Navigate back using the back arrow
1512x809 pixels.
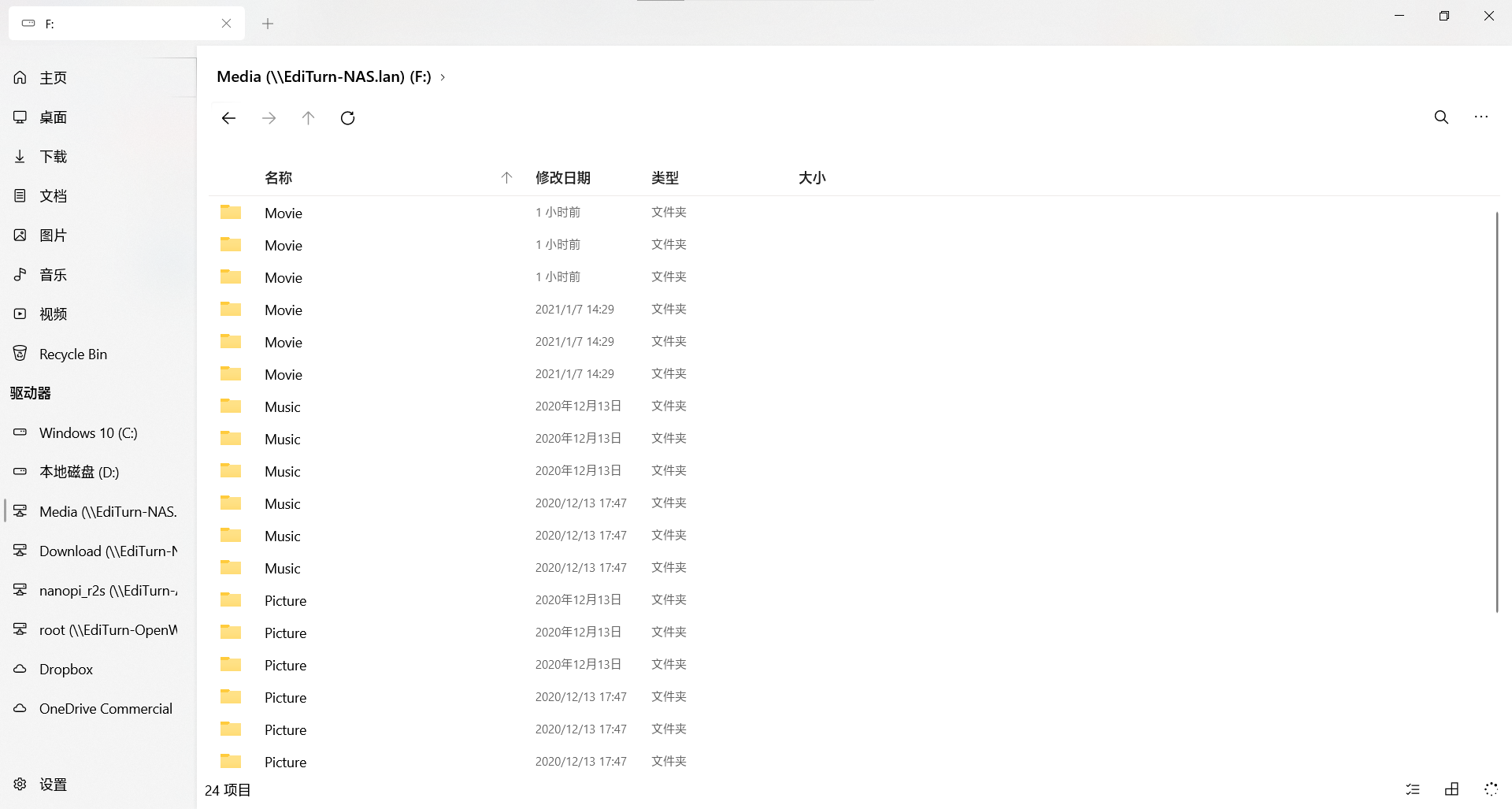pos(228,118)
